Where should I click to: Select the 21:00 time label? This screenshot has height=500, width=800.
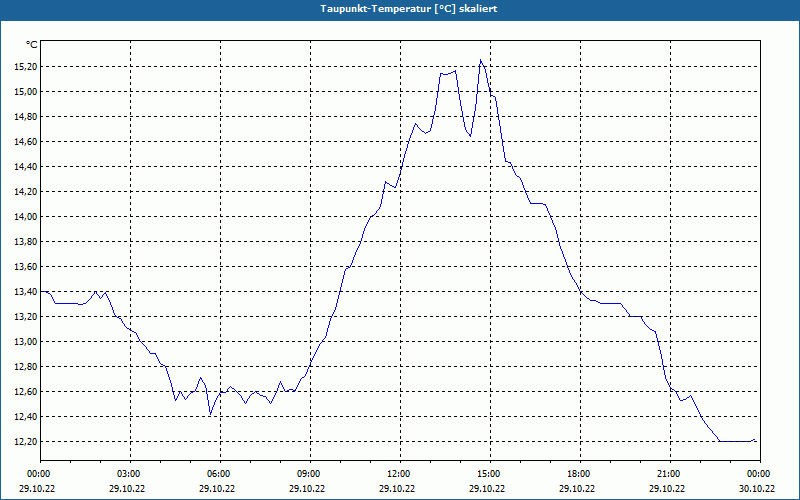(670, 474)
